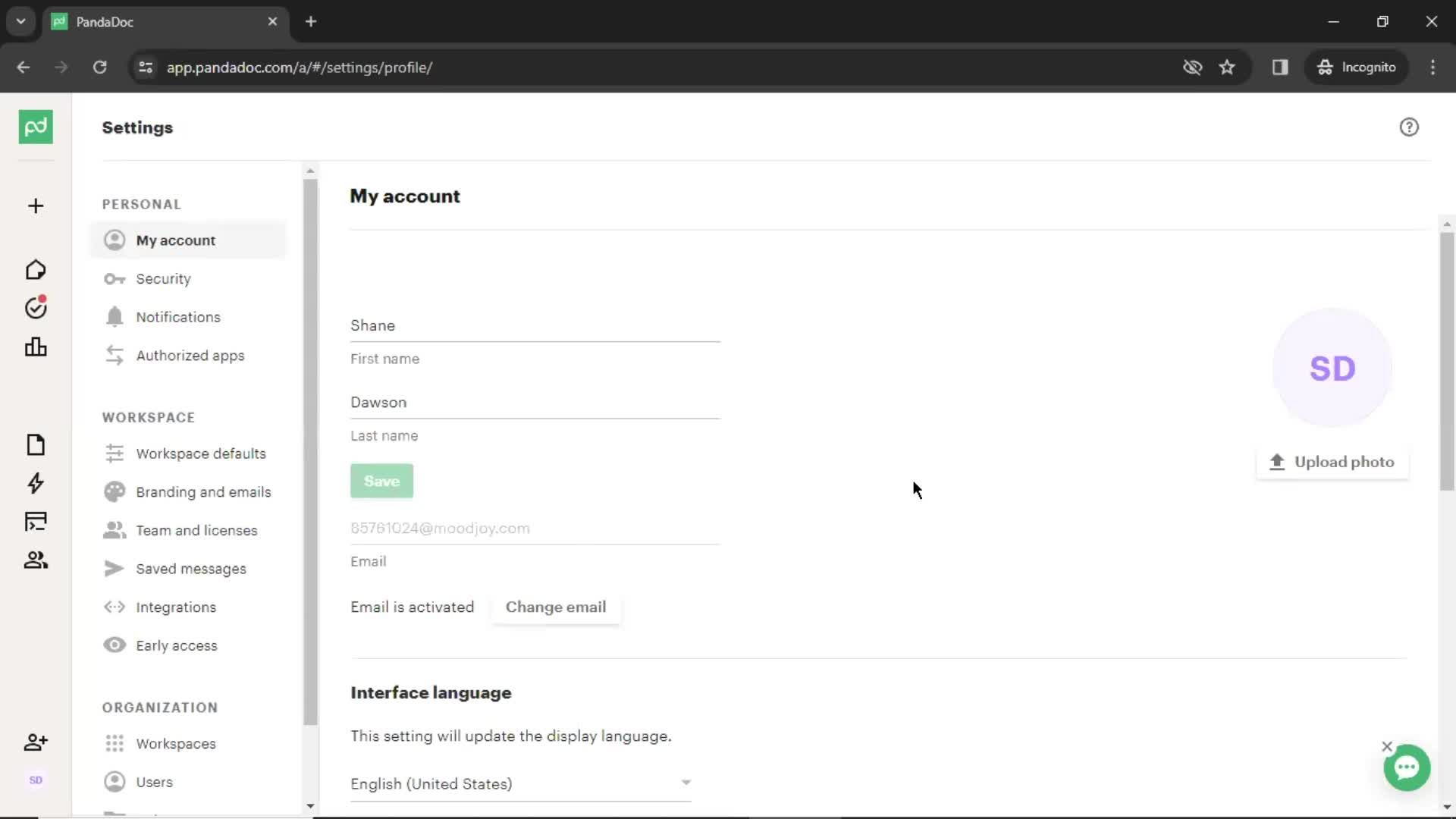Toggle the incognito mode indicator in browser
This screenshot has width=1456, height=819.
pos(1357,67)
